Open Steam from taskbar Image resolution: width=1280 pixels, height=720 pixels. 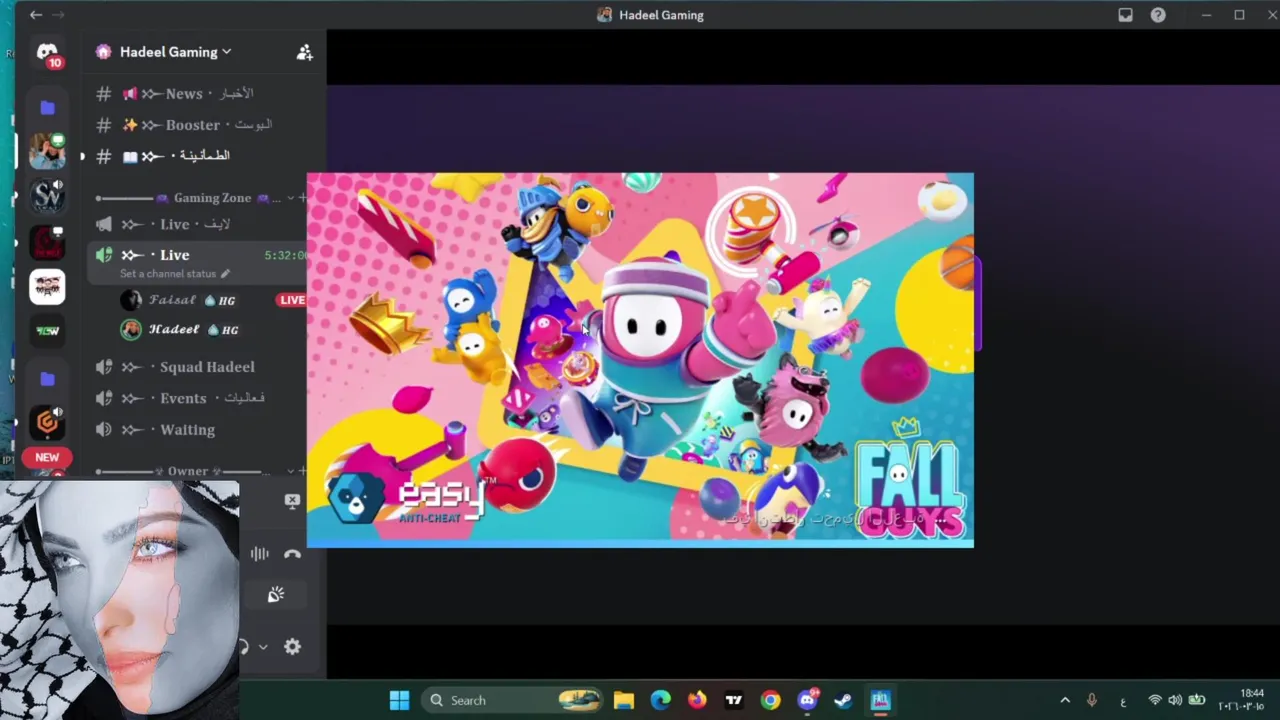coord(843,700)
